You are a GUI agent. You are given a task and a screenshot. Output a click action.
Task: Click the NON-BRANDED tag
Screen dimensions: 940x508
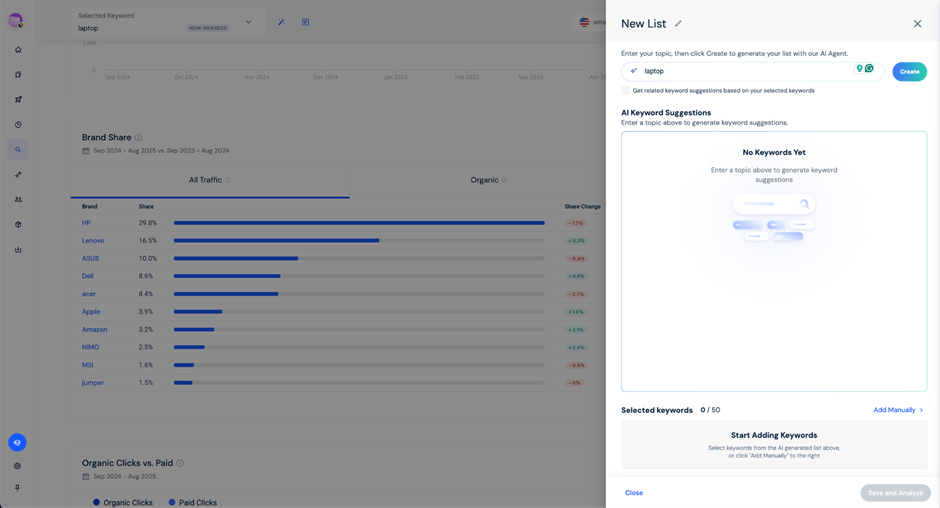208,28
